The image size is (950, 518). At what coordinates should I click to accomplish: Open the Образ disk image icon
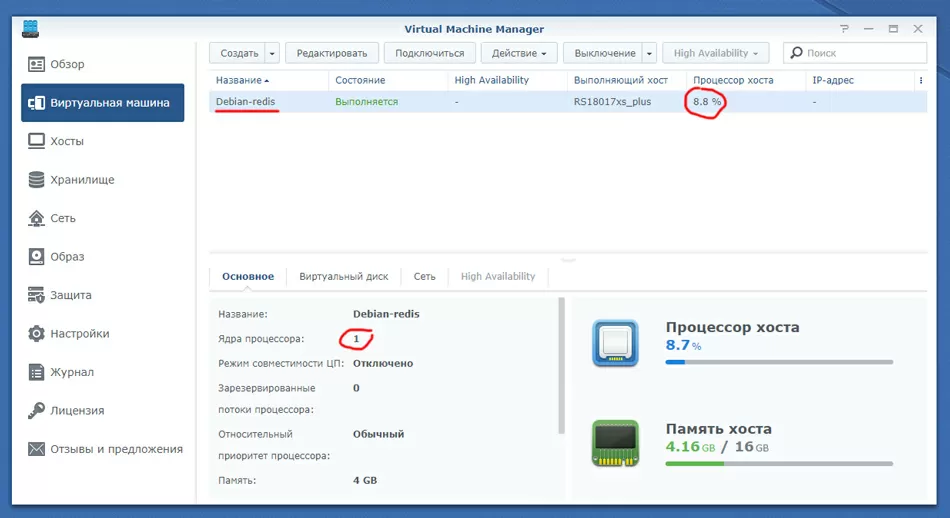(x=36, y=257)
